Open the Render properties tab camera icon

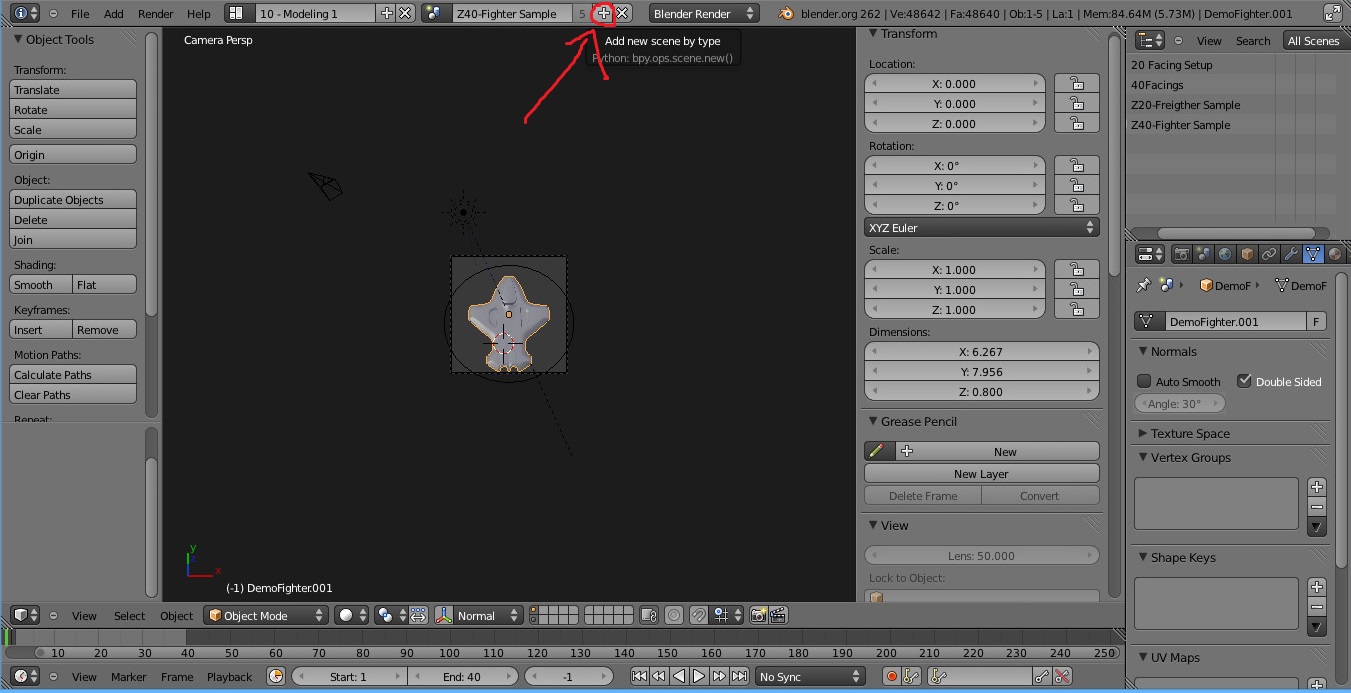pos(1182,255)
